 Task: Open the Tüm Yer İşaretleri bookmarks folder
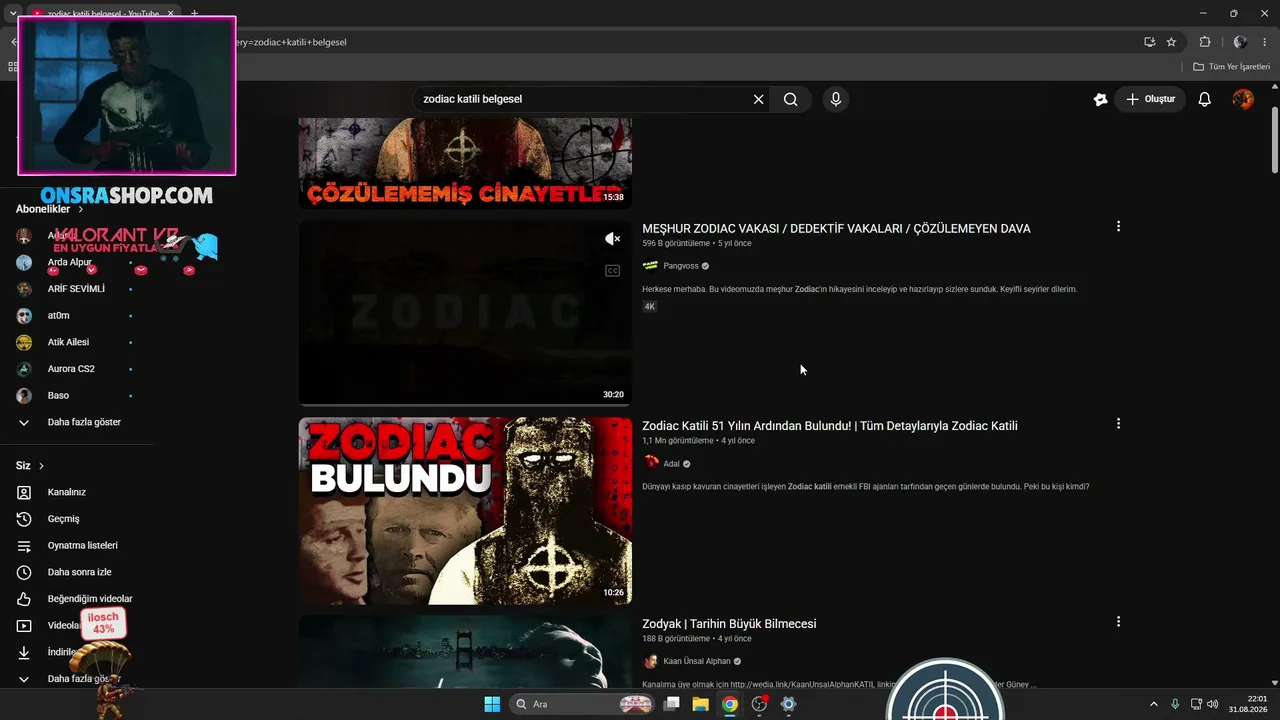(x=1232, y=67)
